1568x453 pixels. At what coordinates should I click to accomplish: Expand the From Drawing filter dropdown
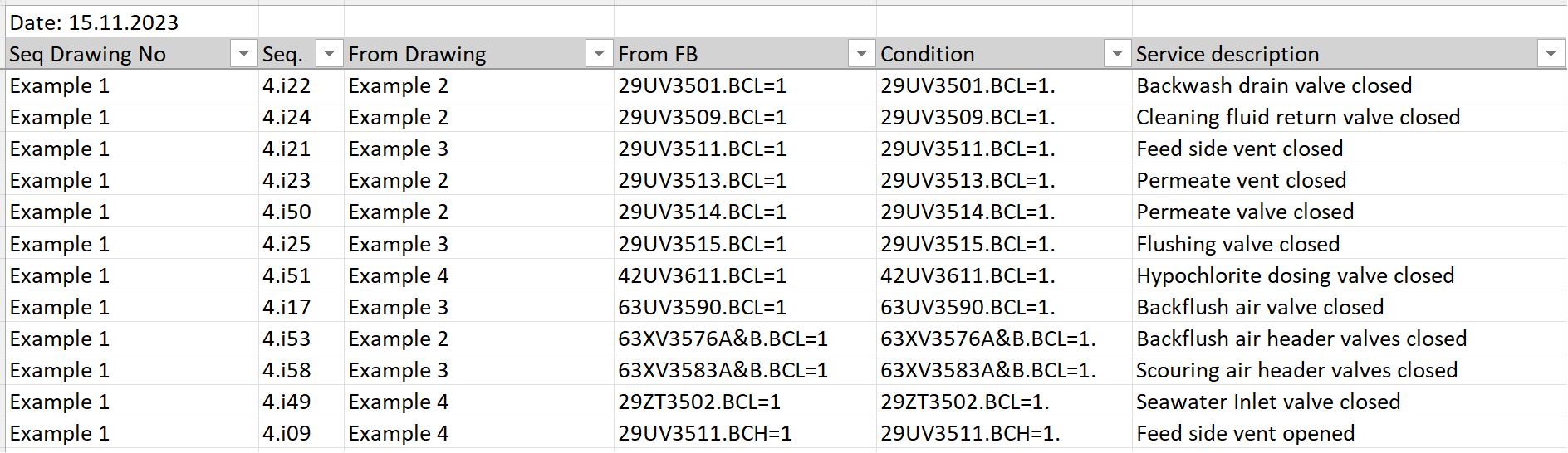[599, 54]
